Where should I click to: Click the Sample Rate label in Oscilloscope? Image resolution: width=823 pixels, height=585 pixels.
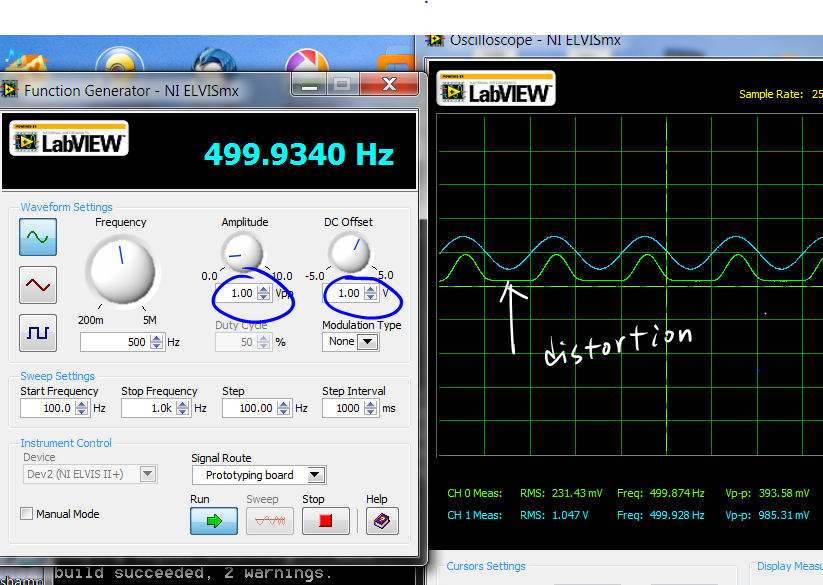click(x=771, y=94)
